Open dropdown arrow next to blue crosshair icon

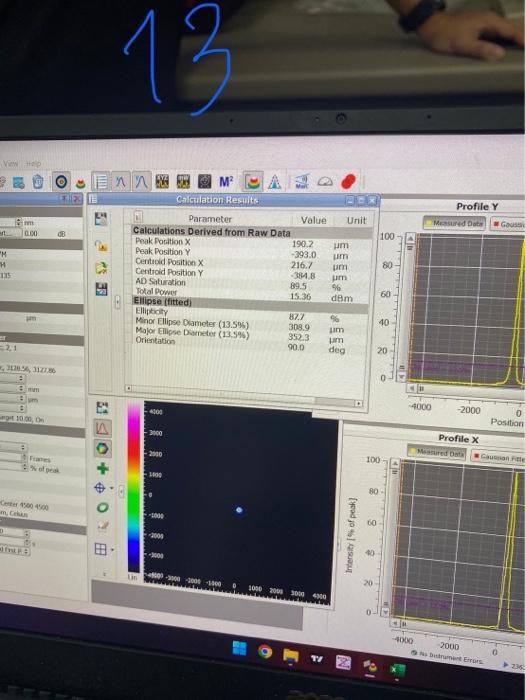(111, 488)
